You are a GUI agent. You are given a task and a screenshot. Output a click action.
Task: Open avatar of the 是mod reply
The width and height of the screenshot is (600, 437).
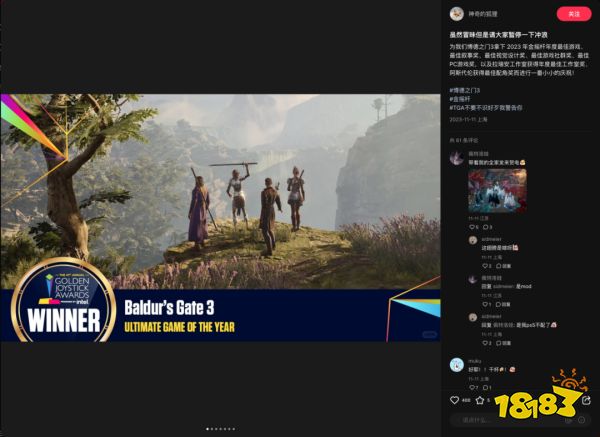tap(473, 279)
